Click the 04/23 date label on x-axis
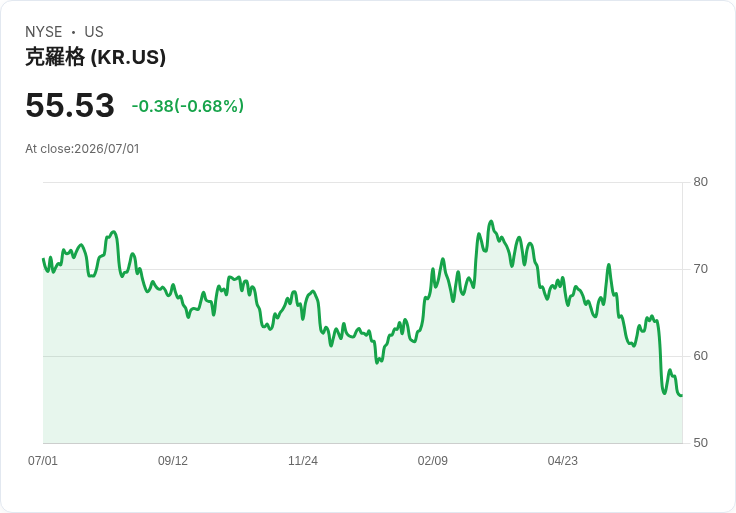This screenshot has height=513, width=736. click(x=563, y=461)
